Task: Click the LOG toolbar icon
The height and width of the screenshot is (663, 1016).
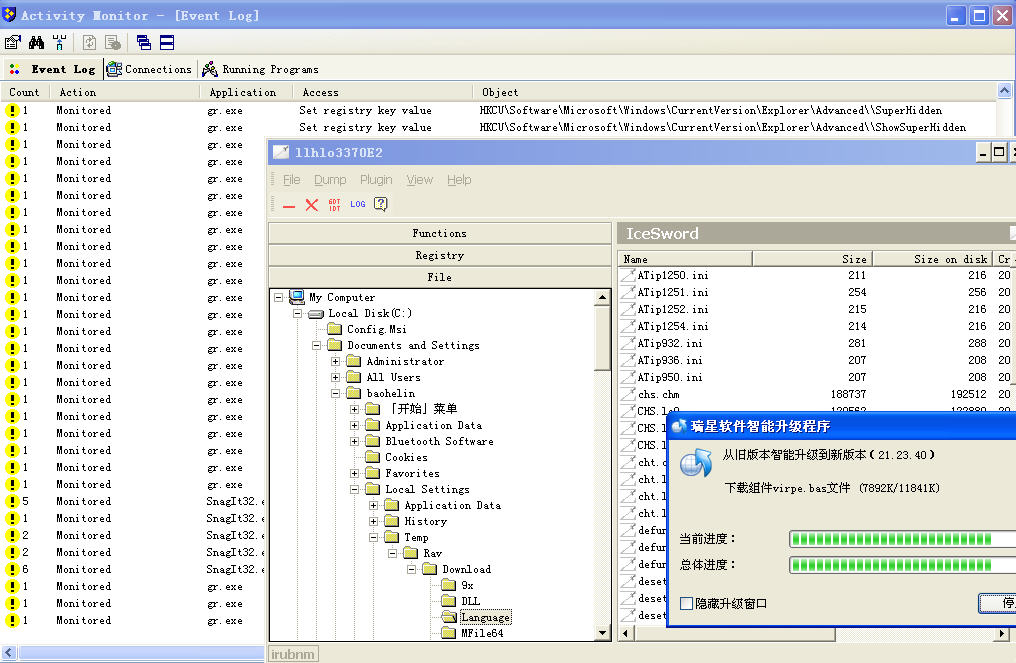Action: coord(357,204)
